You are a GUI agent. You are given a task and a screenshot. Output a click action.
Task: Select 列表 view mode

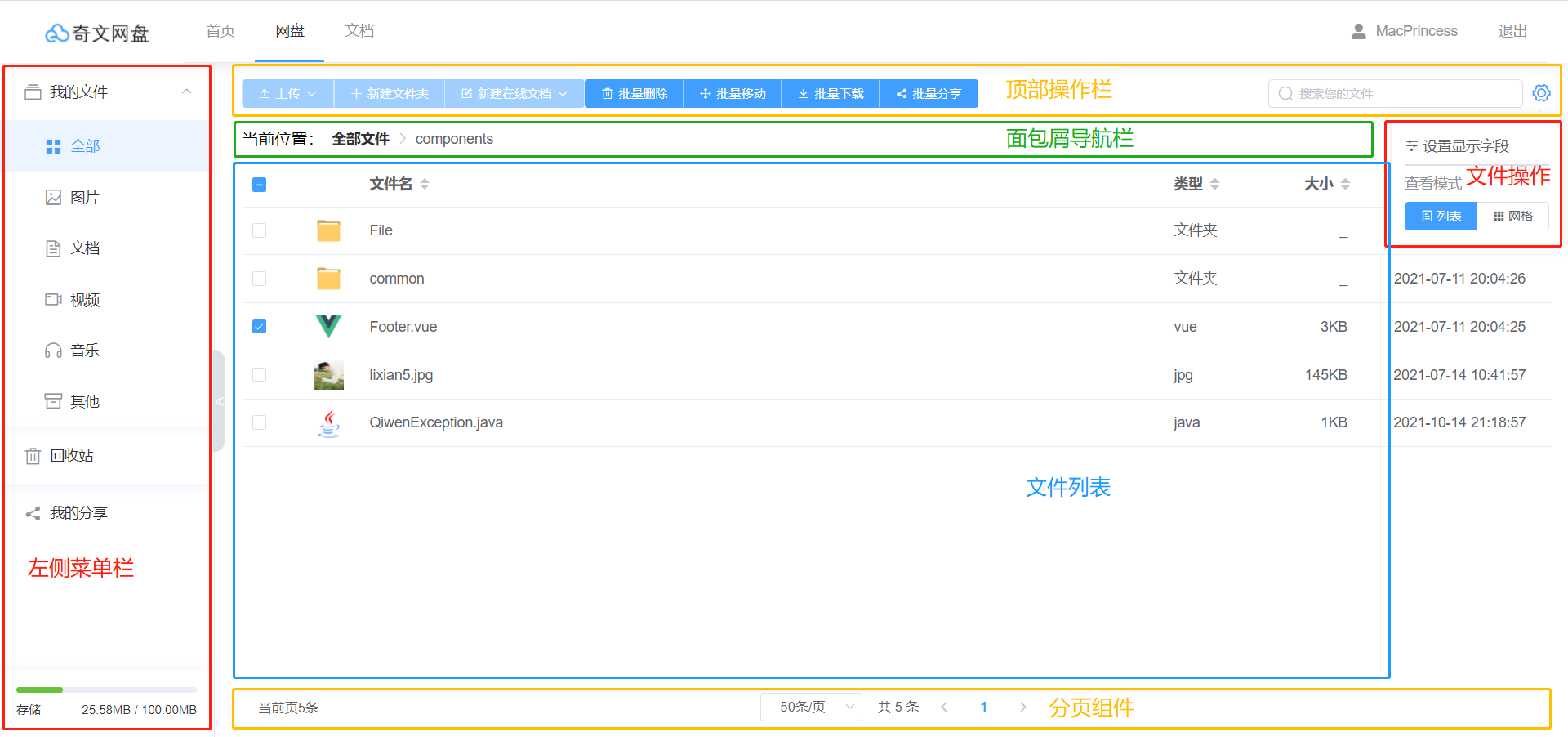click(x=1441, y=217)
